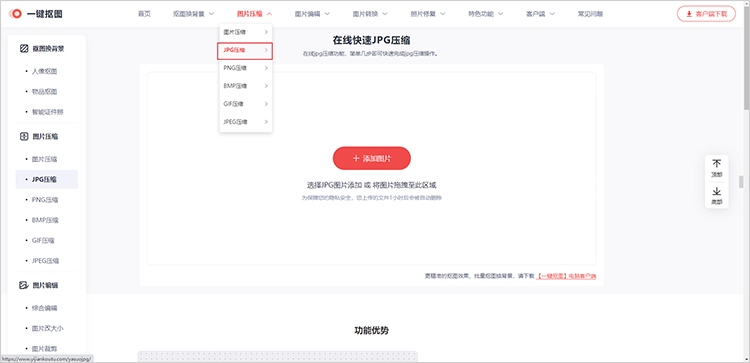Click the 图片压缩 sidebar section icon
This screenshot has width=750, height=363.
click(x=24, y=136)
